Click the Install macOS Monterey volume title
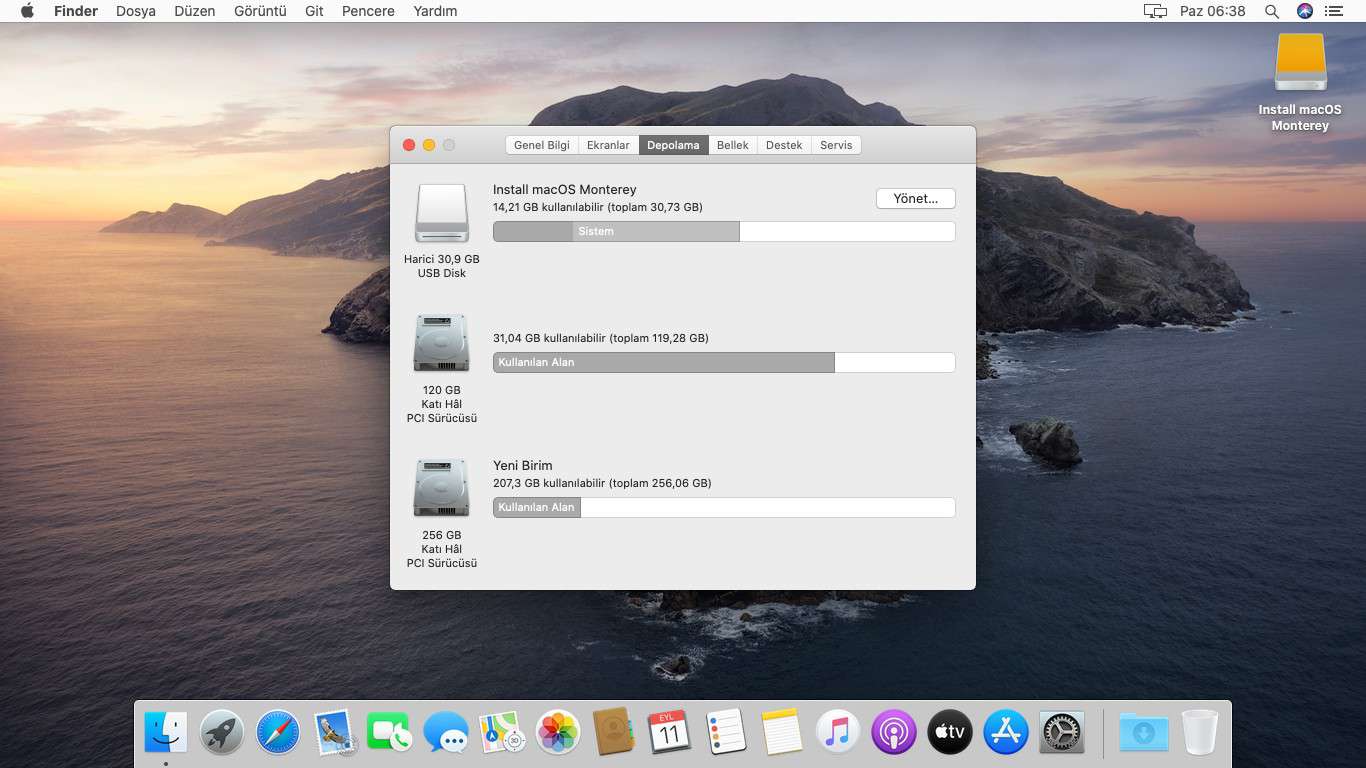 pos(565,190)
